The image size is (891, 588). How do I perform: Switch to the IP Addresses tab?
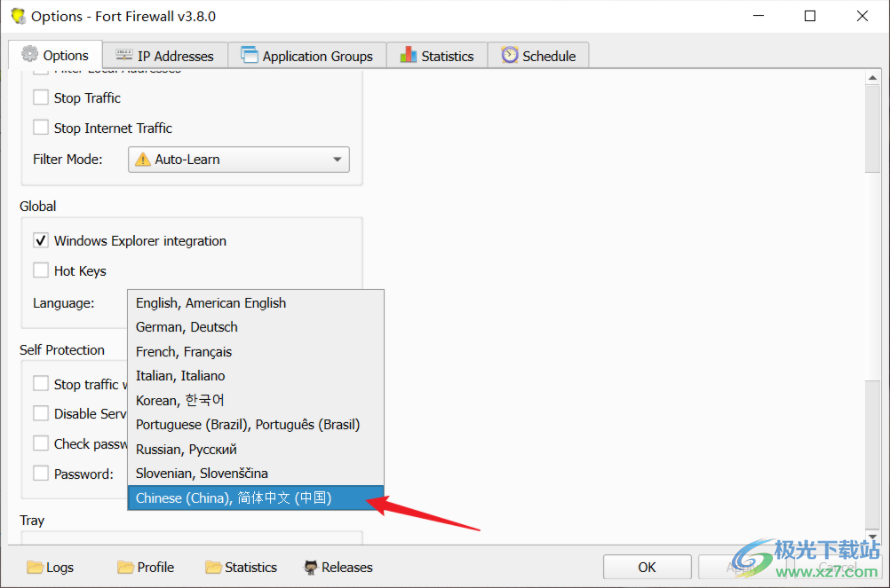[x=165, y=56]
